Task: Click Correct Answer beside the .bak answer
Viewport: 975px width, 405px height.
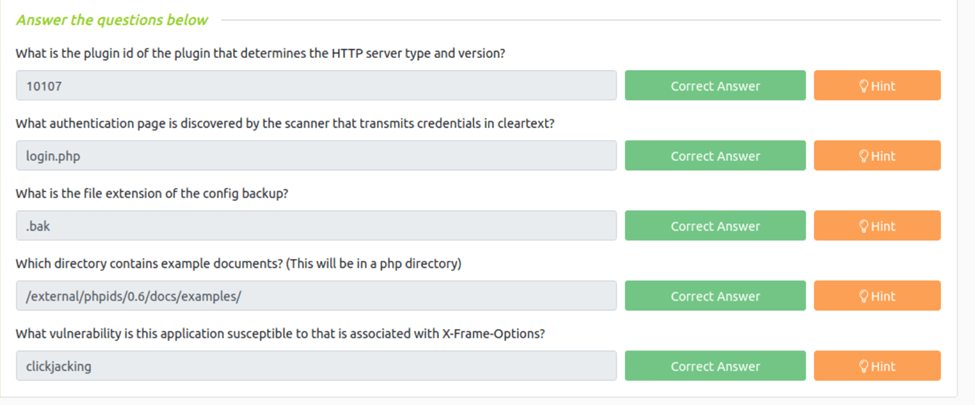Action: [x=715, y=226]
